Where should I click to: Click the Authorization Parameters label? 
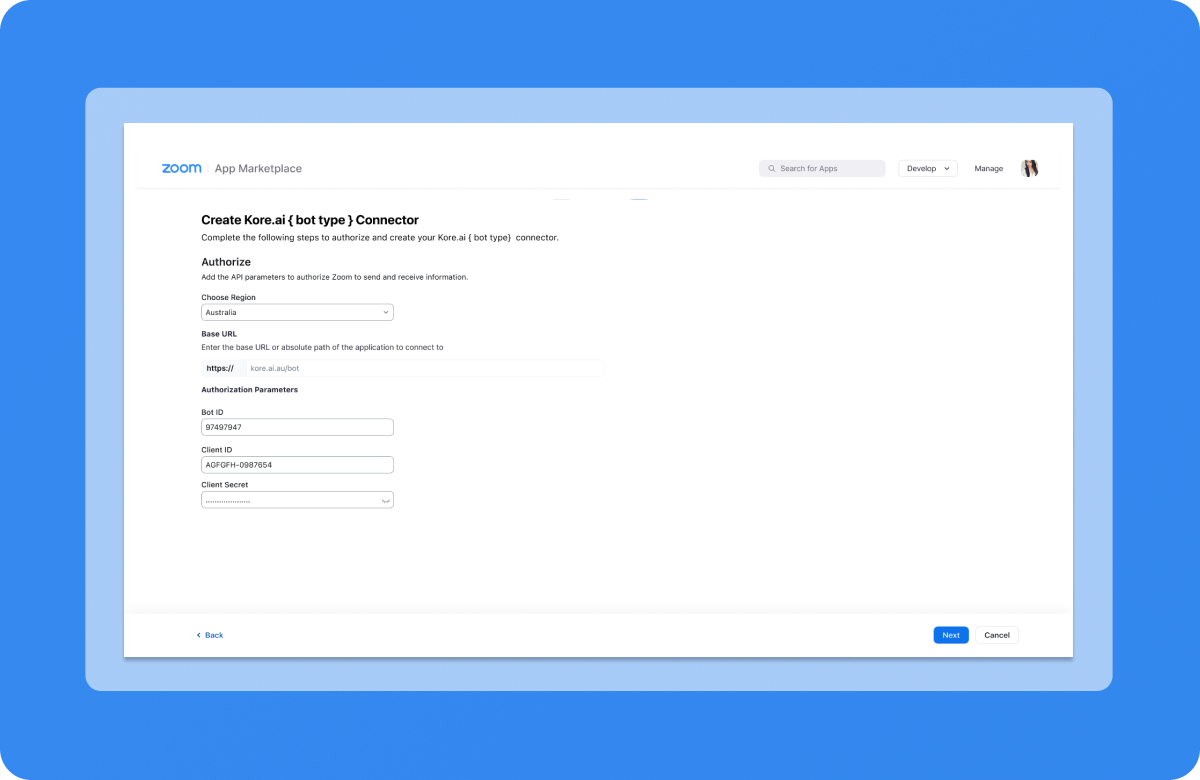point(250,389)
